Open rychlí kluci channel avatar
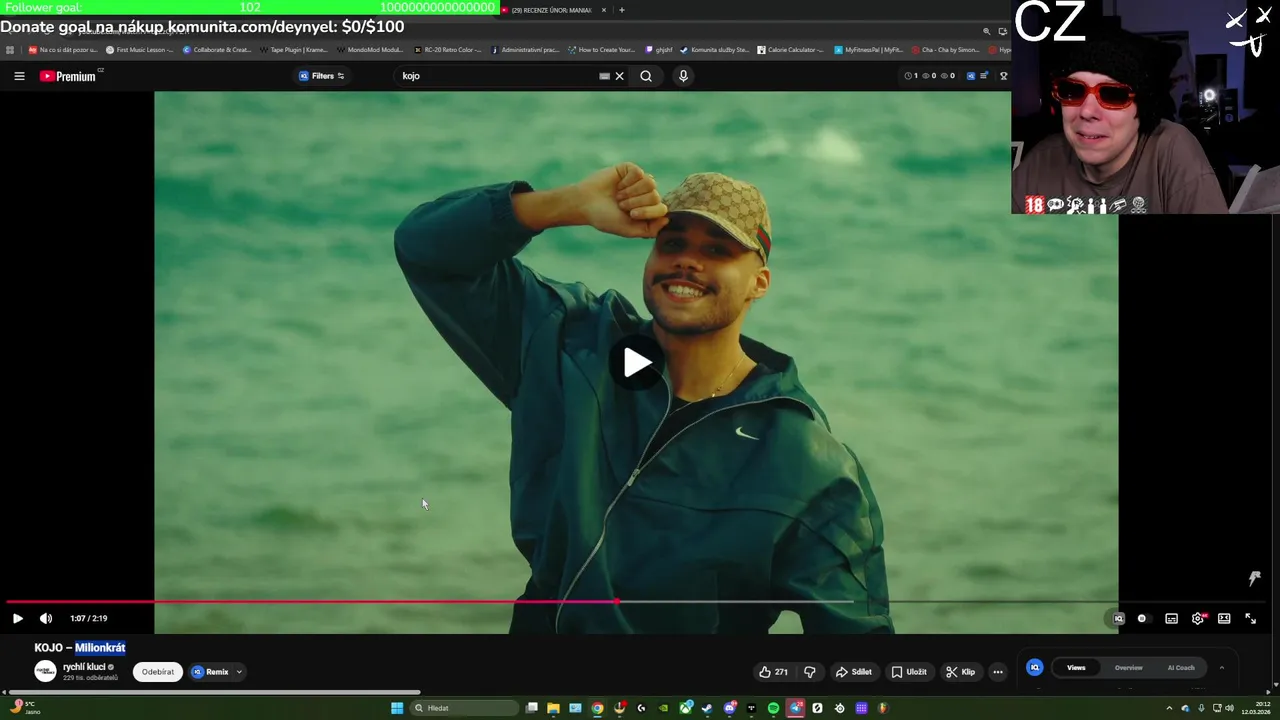The width and height of the screenshot is (1280, 720). tap(45, 671)
